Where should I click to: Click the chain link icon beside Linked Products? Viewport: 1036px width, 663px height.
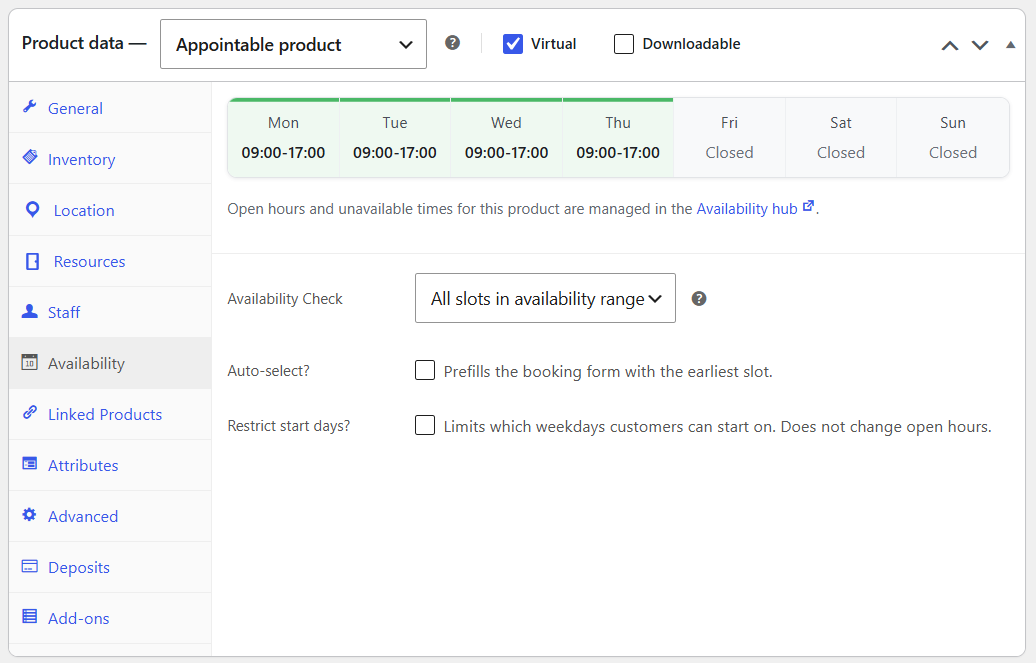(x=29, y=413)
